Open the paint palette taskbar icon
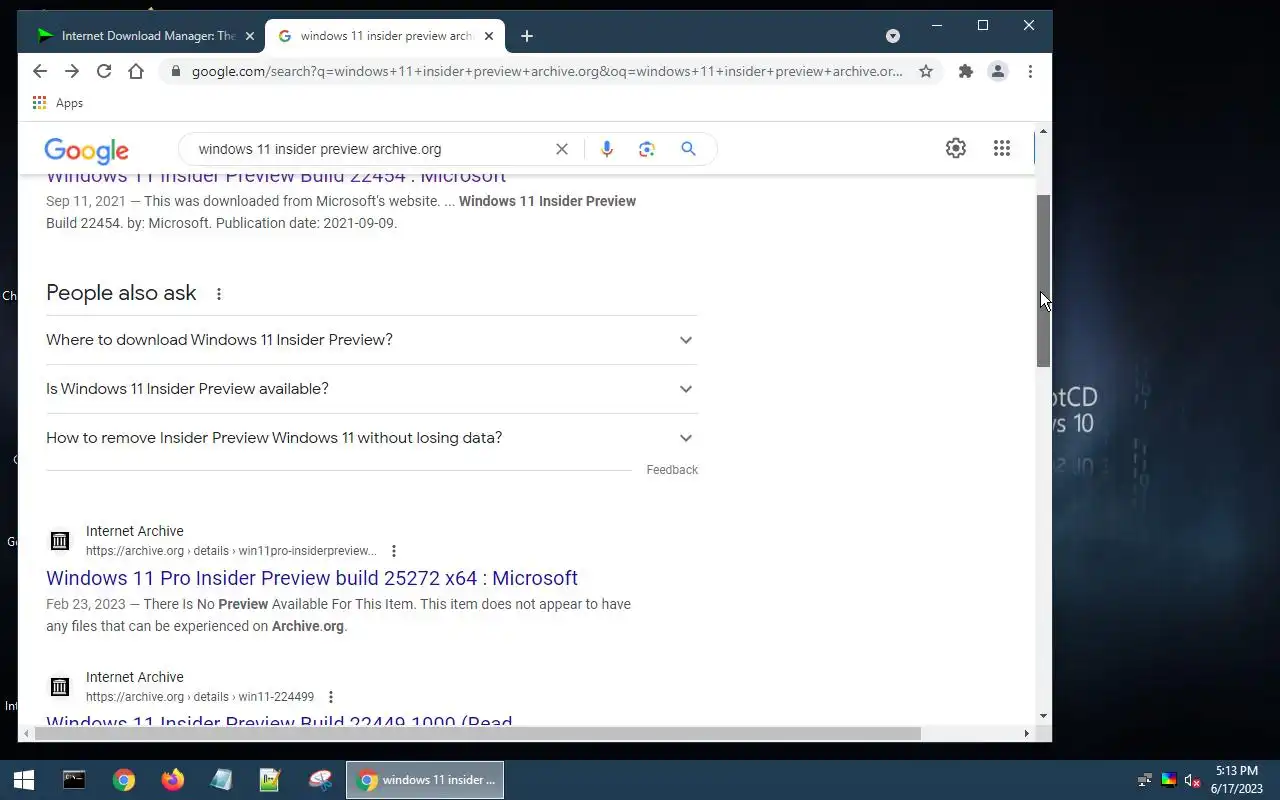Image resolution: width=1280 pixels, height=800 pixels. click(320, 780)
